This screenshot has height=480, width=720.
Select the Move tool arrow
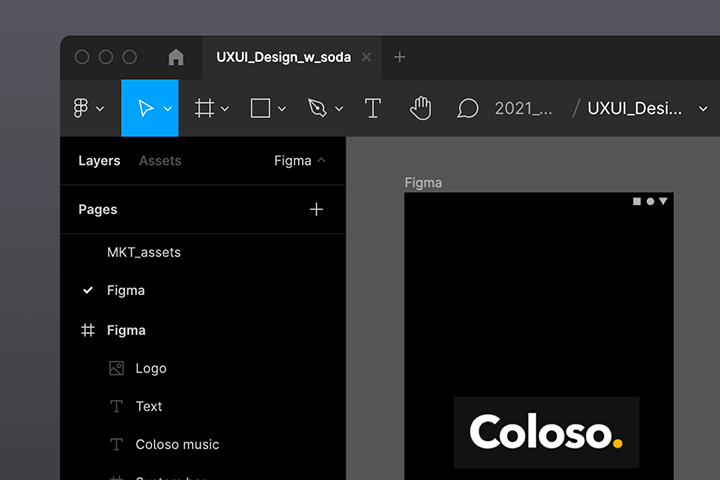click(146, 108)
